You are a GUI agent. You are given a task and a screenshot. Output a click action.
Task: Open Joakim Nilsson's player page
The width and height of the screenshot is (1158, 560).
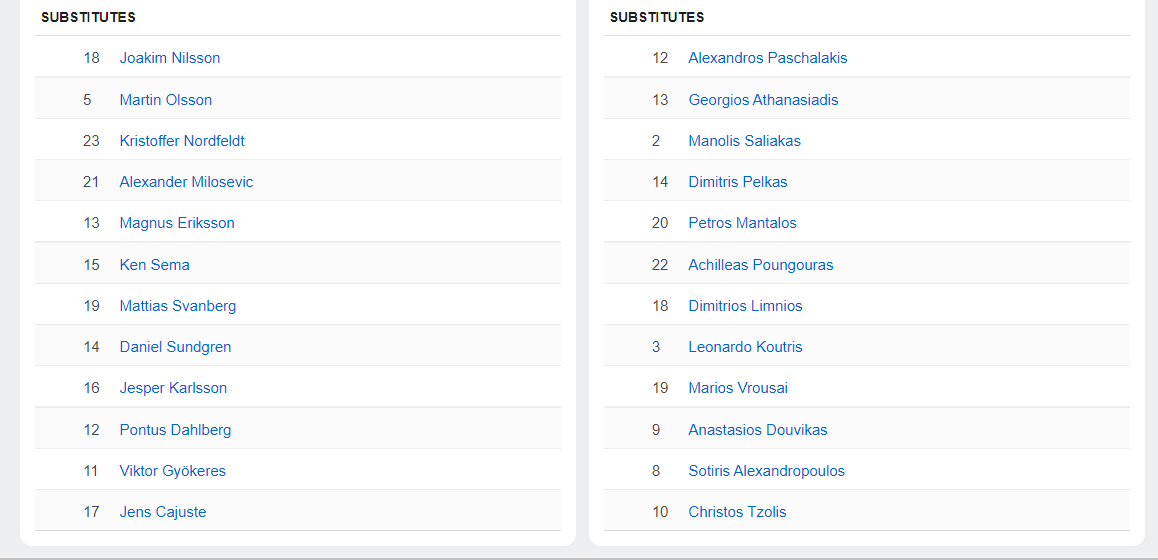[169, 58]
